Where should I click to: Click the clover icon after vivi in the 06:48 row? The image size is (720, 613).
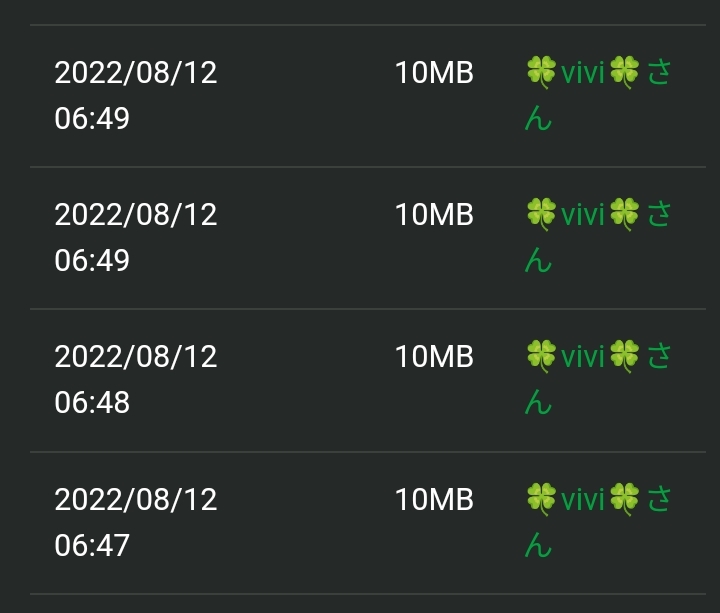click(x=625, y=356)
